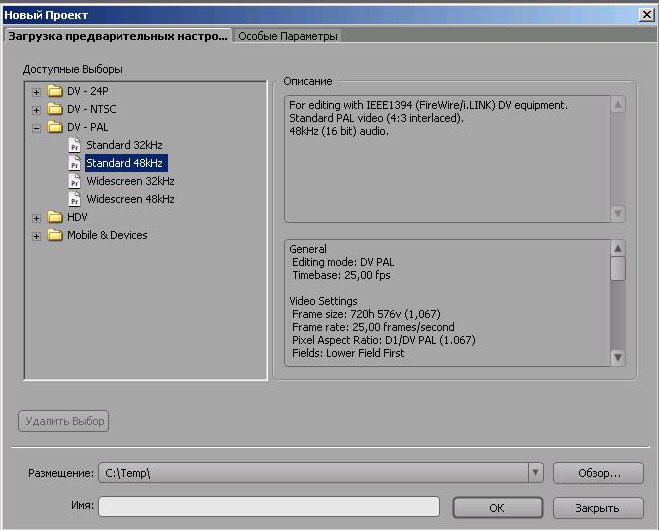Click the General settings scroll up arrow
Viewport: 659px width, 530px height.
pos(617,248)
